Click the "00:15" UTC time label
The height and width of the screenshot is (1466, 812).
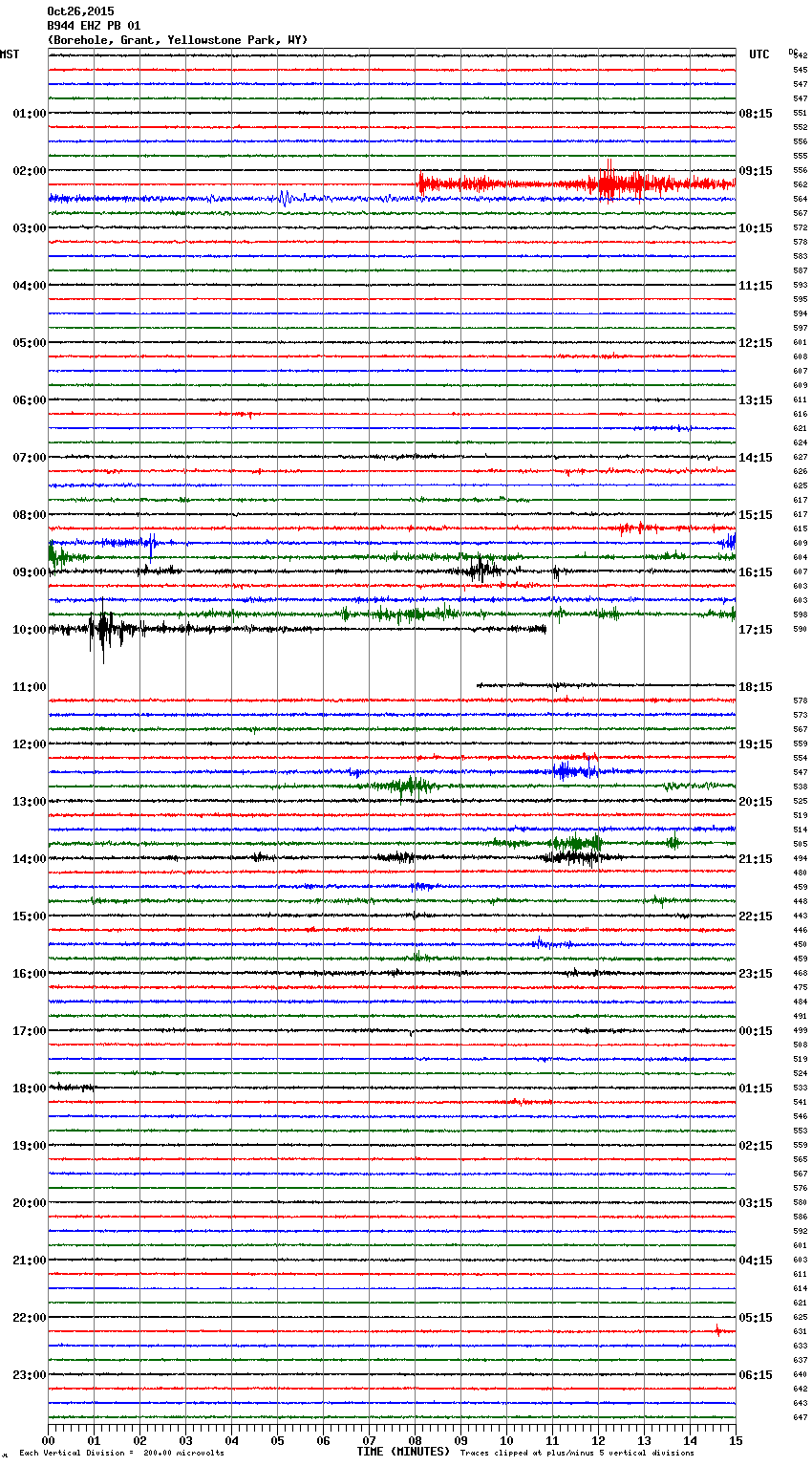(x=756, y=1031)
